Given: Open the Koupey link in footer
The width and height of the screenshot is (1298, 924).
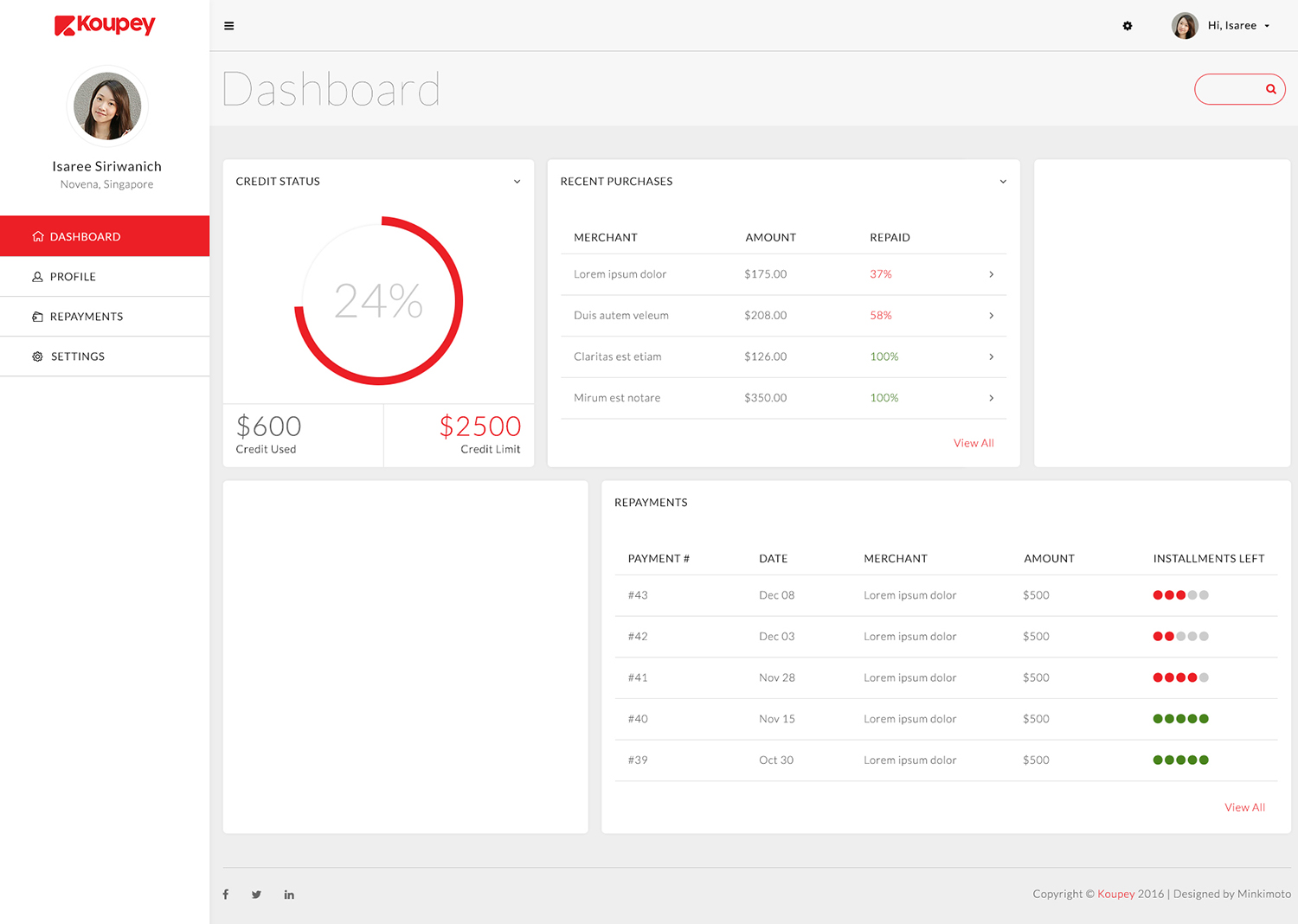Looking at the screenshot, I should pyautogui.click(x=1116, y=894).
